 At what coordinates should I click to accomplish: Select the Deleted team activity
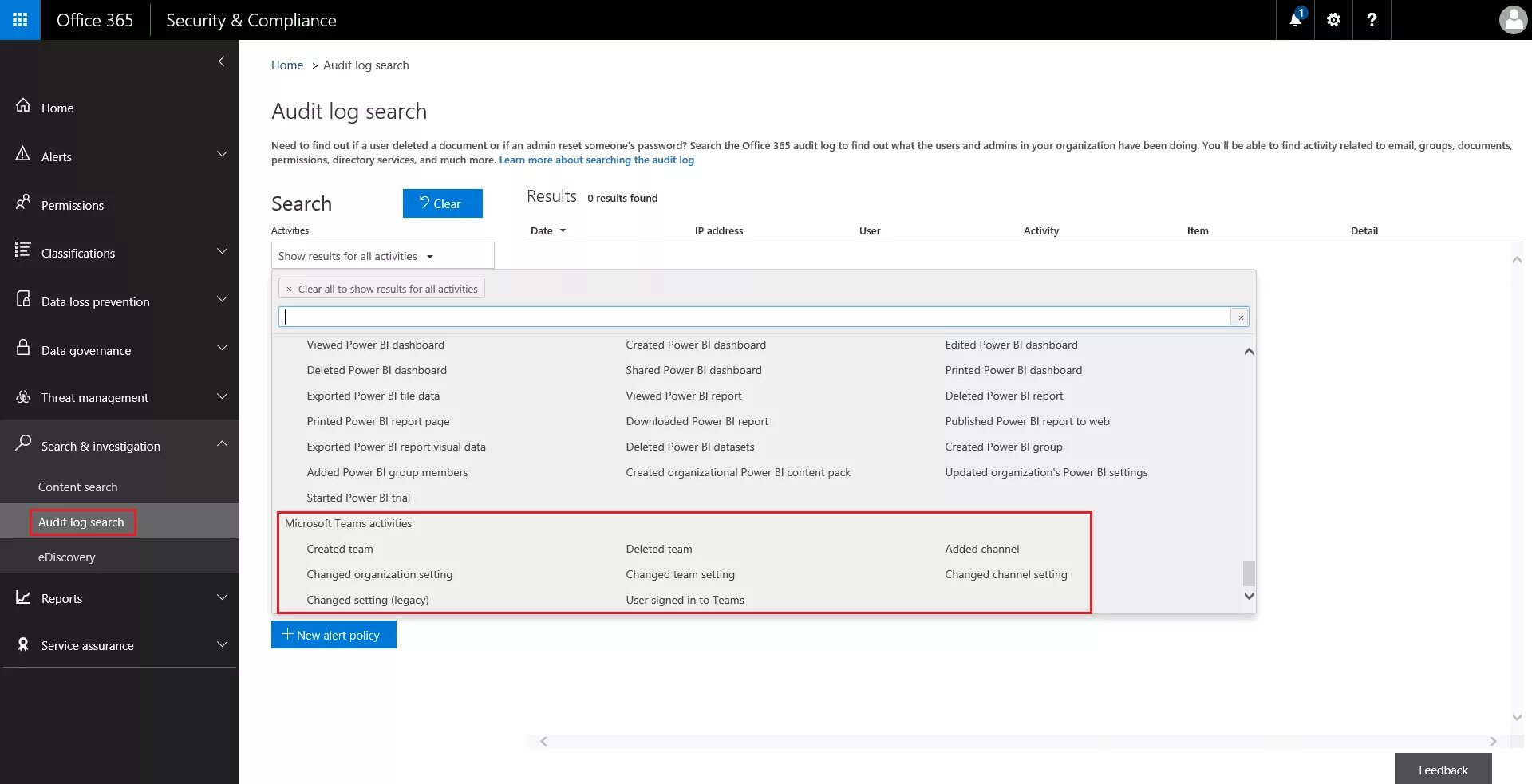[x=659, y=549]
